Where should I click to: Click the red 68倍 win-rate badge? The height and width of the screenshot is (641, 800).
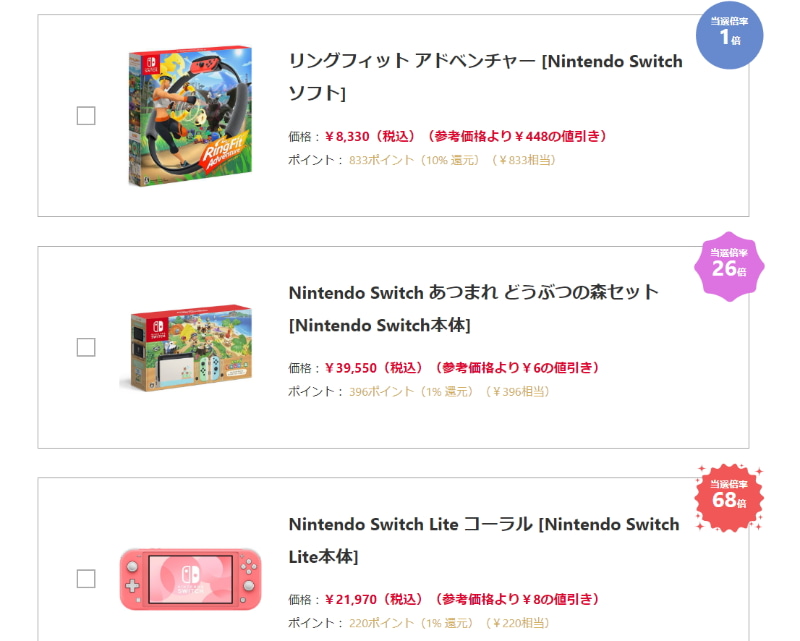tap(729, 497)
